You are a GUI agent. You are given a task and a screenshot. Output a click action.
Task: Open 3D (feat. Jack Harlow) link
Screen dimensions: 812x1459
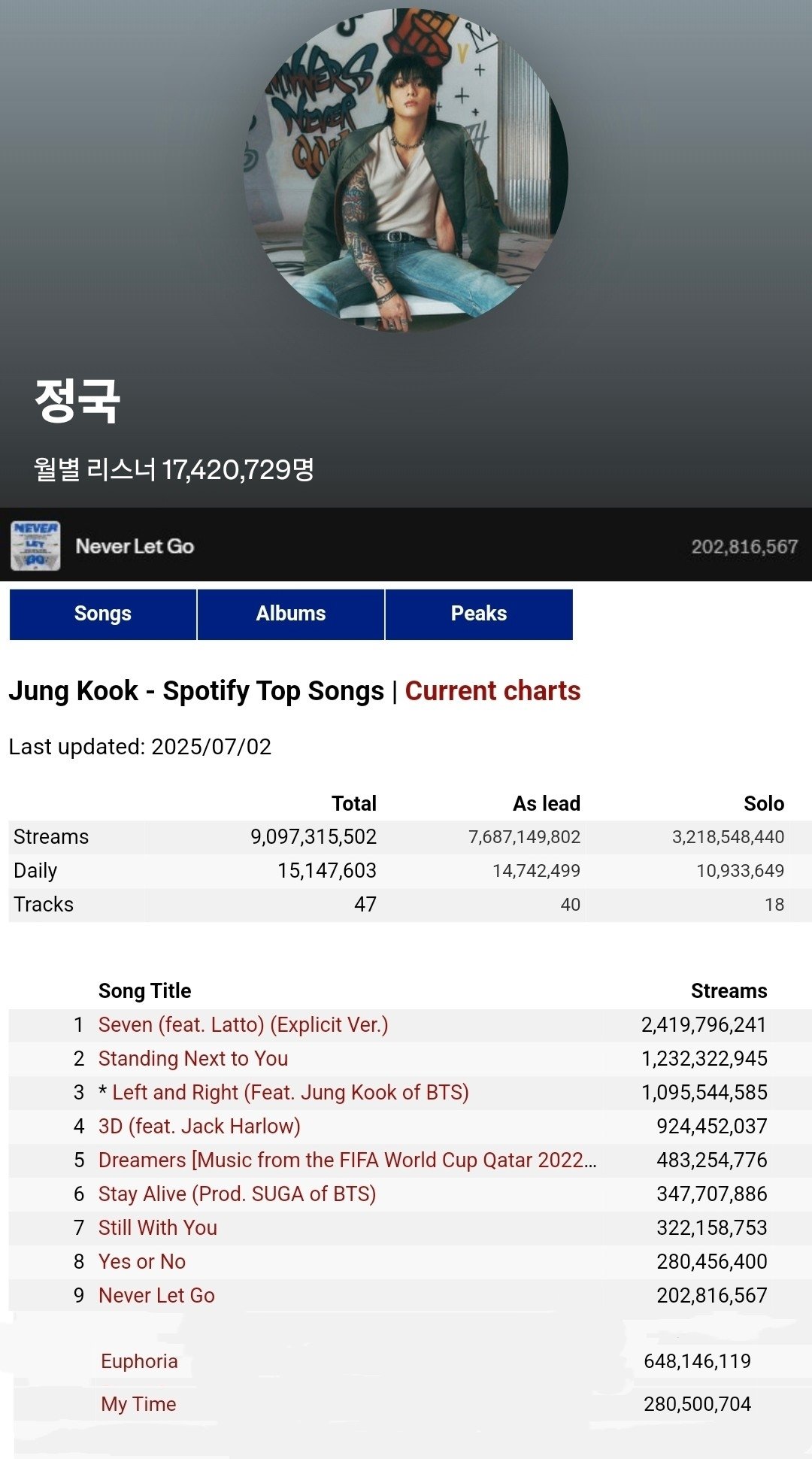(x=199, y=1126)
